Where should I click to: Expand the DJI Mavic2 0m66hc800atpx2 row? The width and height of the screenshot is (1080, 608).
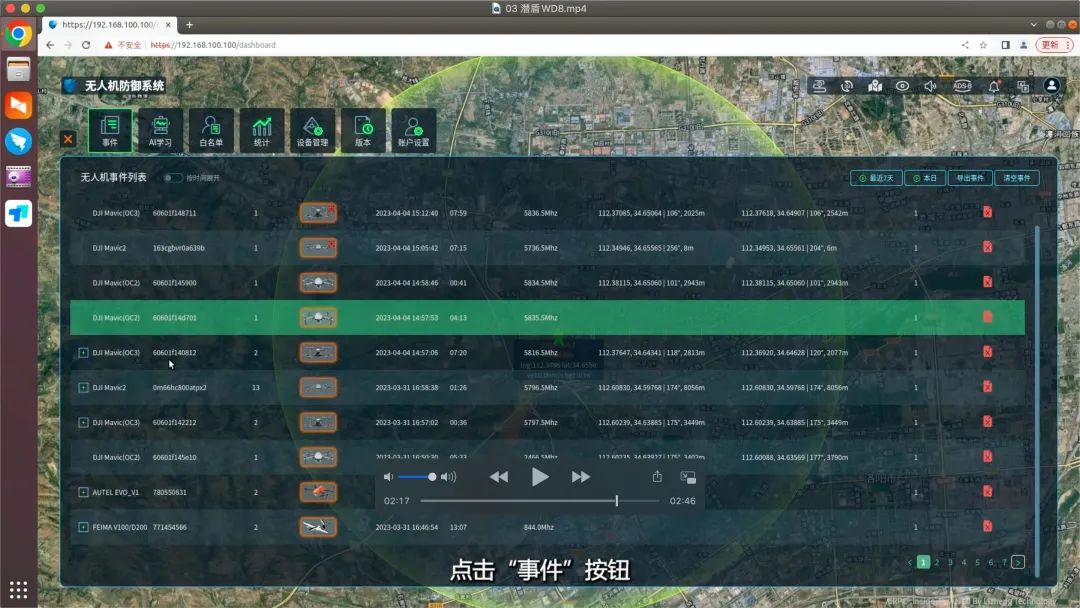pos(83,387)
